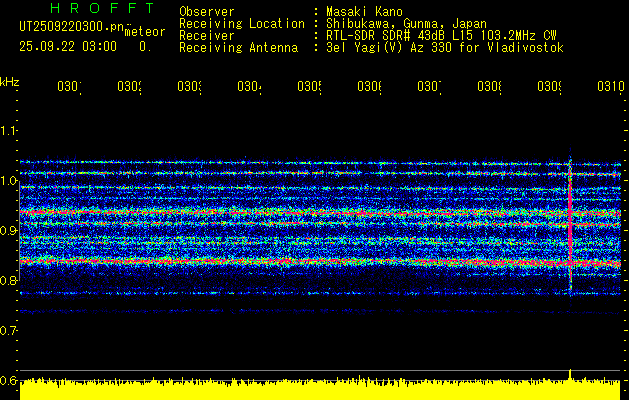The image size is (629, 400).
Task: Click the 0302 time axis marker
Action: (130, 86)
